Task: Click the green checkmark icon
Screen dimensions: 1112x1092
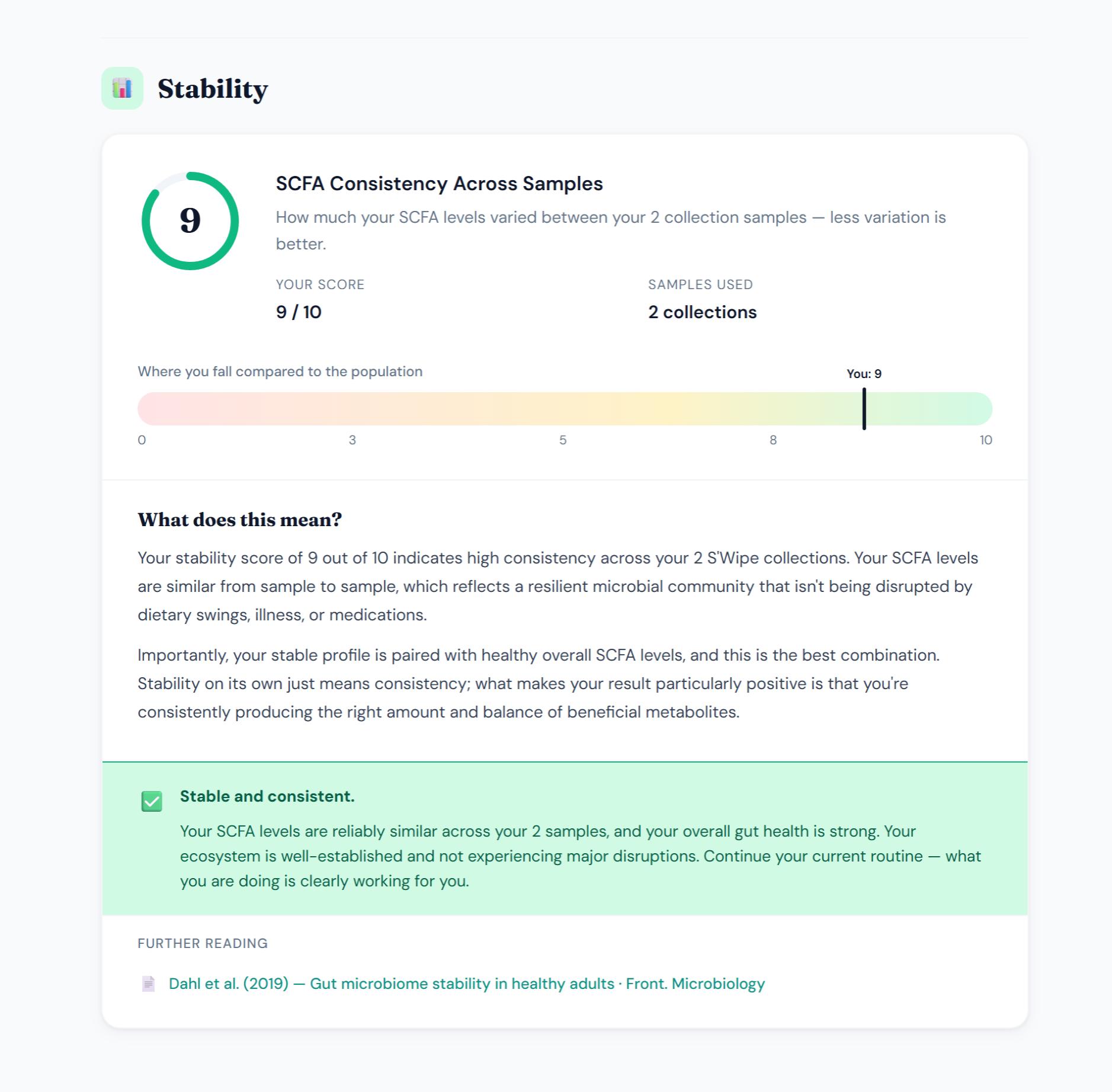Action: click(x=152, y=801)
